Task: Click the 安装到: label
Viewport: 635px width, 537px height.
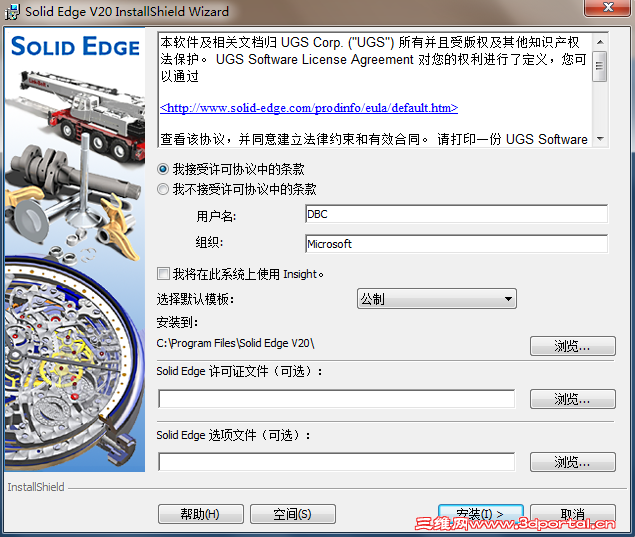Action: [177, 322]
